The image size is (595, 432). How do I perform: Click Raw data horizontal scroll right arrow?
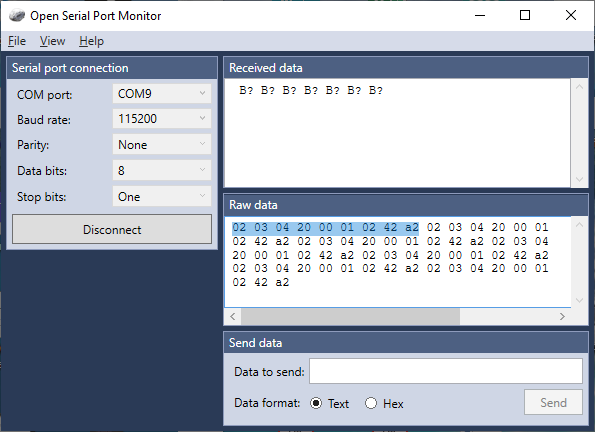coord(562,316)
